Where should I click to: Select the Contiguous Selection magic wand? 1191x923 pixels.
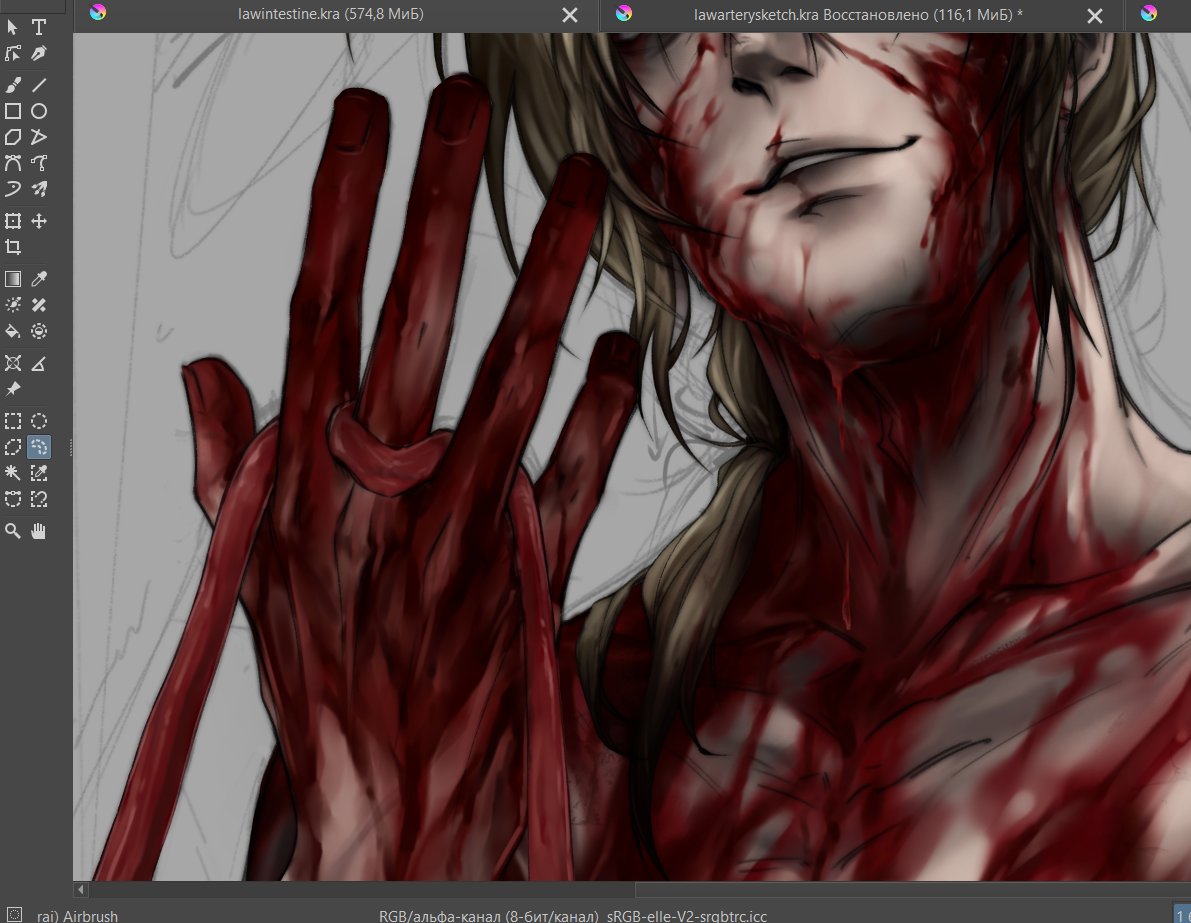[x=13, y=473]
